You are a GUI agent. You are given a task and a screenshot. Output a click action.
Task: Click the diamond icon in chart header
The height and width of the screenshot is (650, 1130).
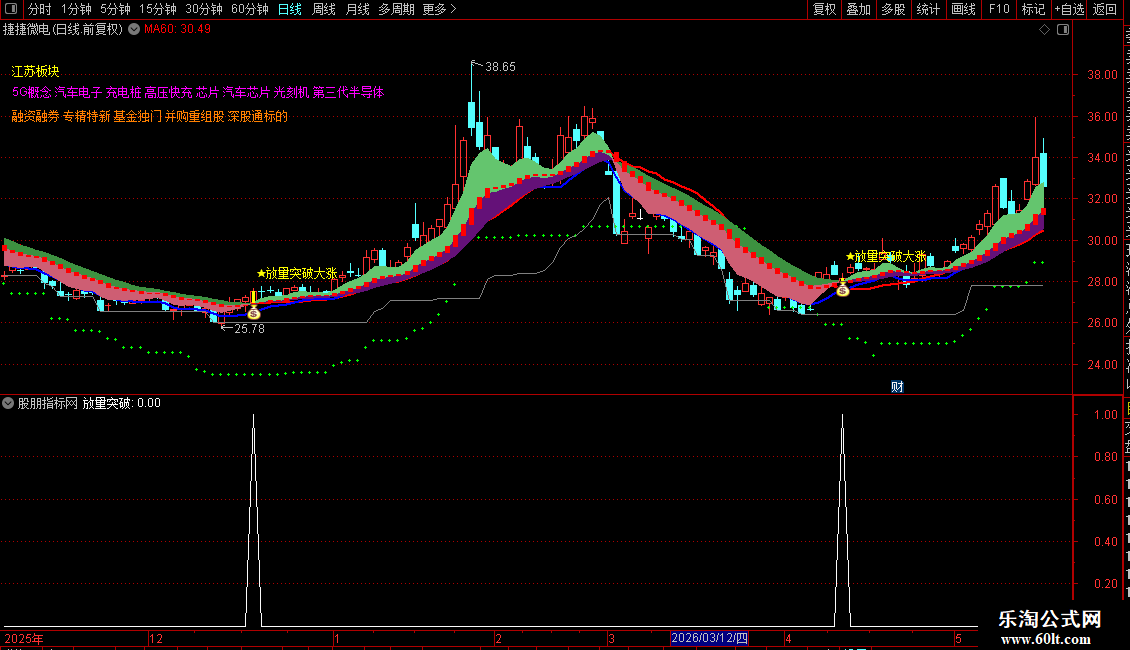click(x=1044, y=30)
